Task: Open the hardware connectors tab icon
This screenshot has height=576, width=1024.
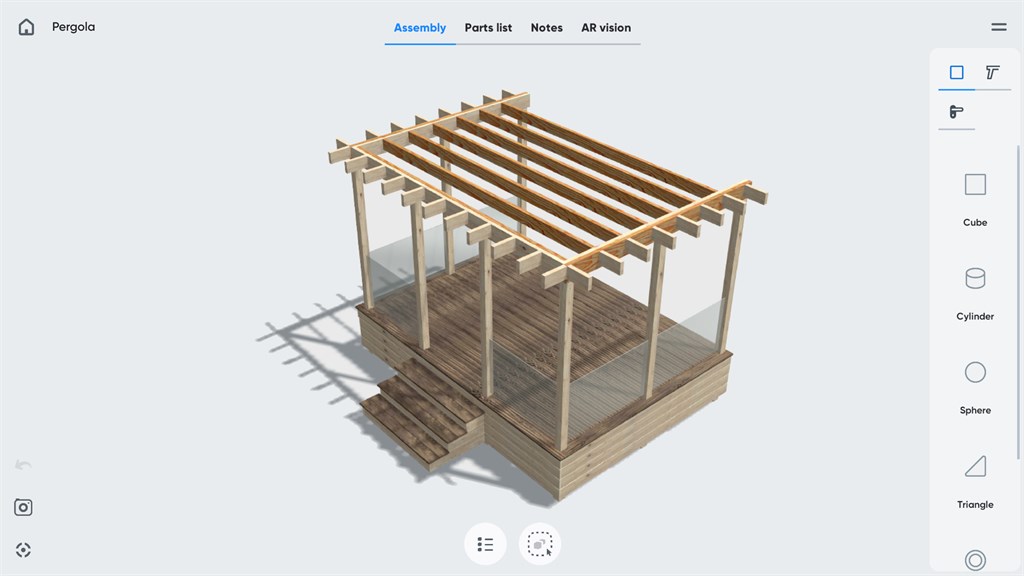Action: tap(956, 112)
